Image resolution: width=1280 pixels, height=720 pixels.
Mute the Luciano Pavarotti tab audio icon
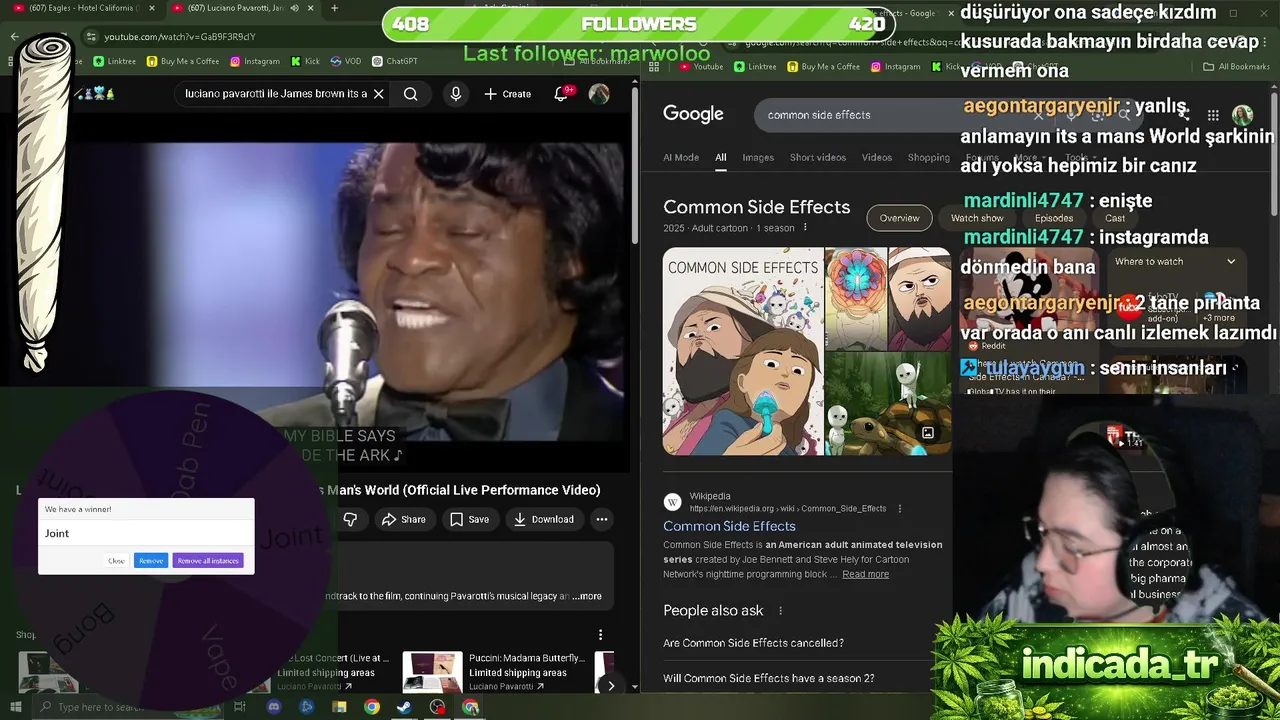point(296,8)
